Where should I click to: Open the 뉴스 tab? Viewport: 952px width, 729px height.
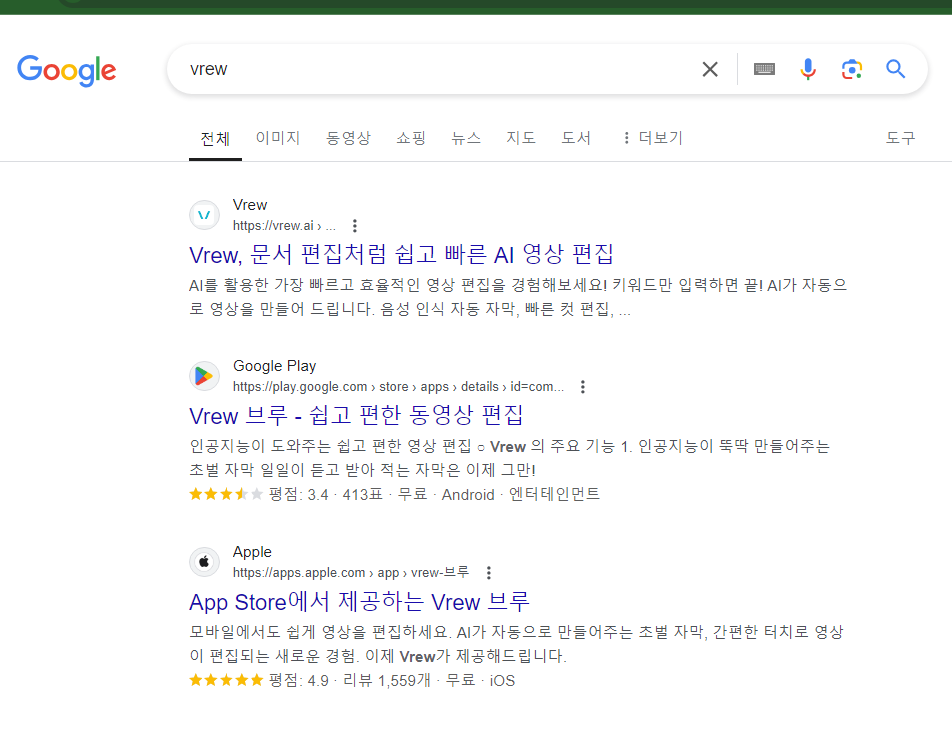click(x=466, y=138)
